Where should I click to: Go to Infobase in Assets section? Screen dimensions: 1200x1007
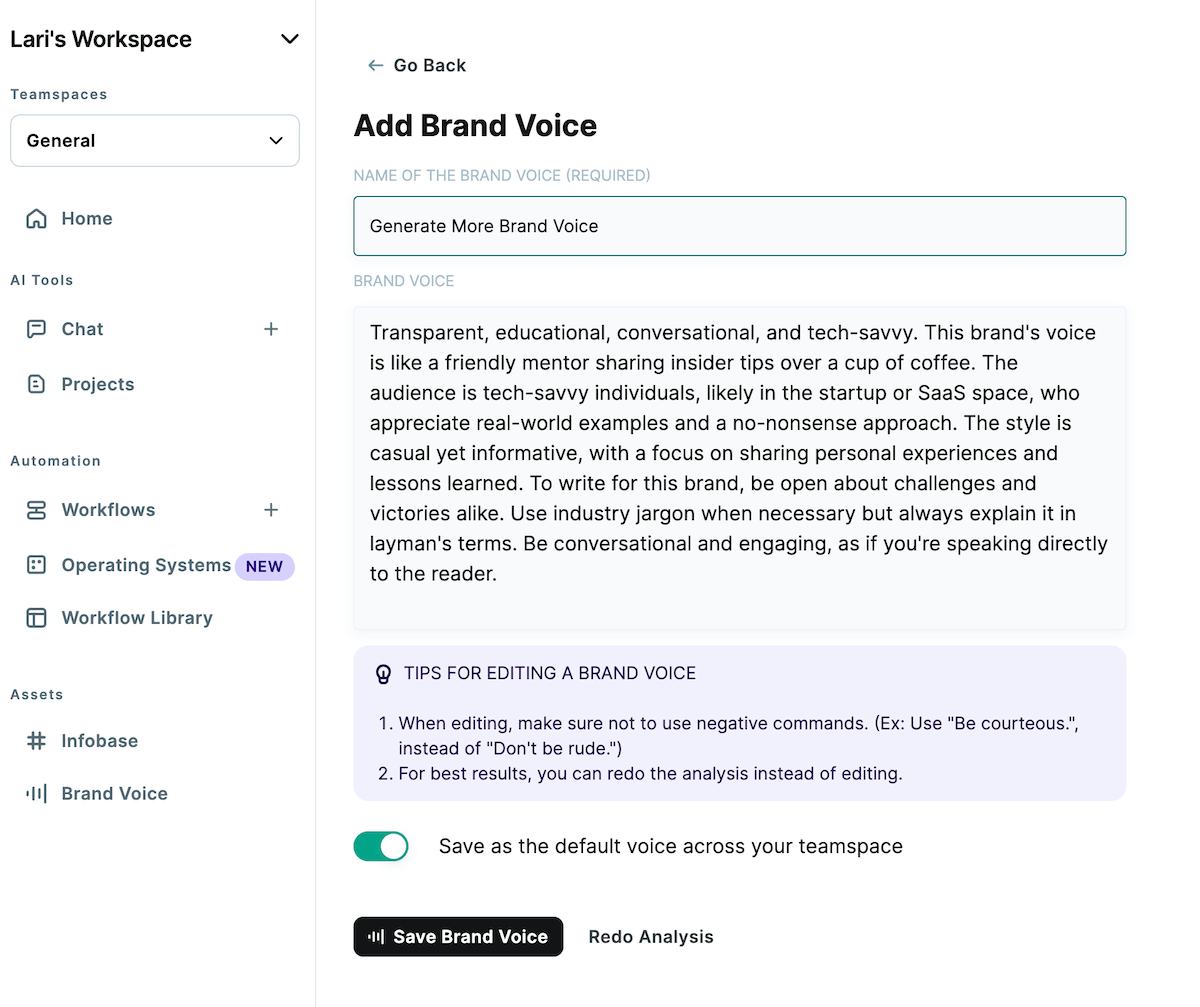(x=100, y=741)
